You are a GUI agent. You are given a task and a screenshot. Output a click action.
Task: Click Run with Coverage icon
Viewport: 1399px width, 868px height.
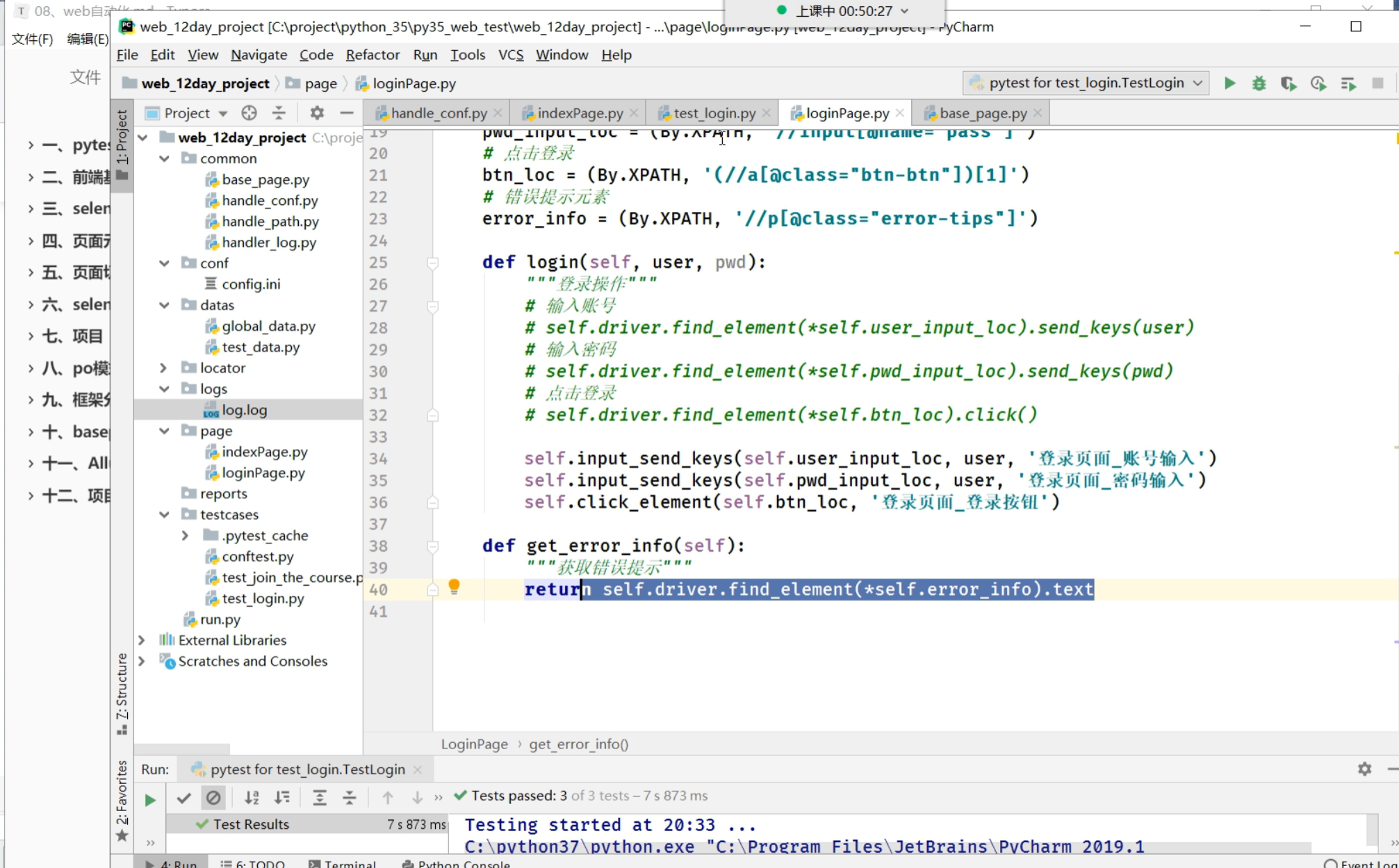tap(1288, 83)
